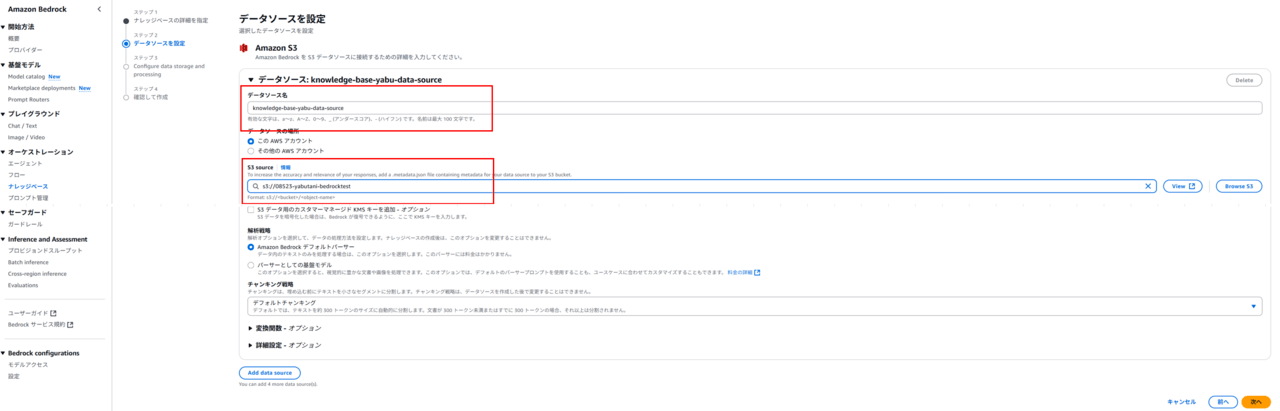1280x411 pixels.
Task: Open Batch inference in the sidebar
Action: [x=28, y=262]
